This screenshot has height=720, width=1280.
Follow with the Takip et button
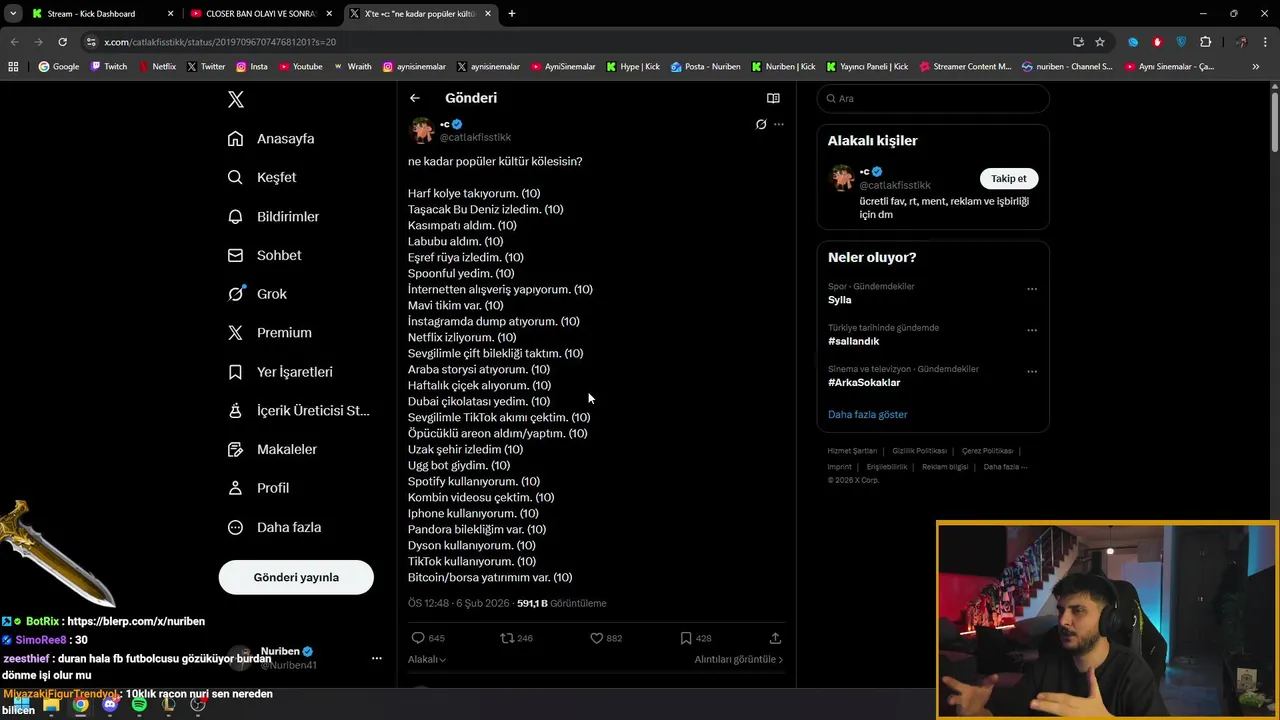[1008, 178]
